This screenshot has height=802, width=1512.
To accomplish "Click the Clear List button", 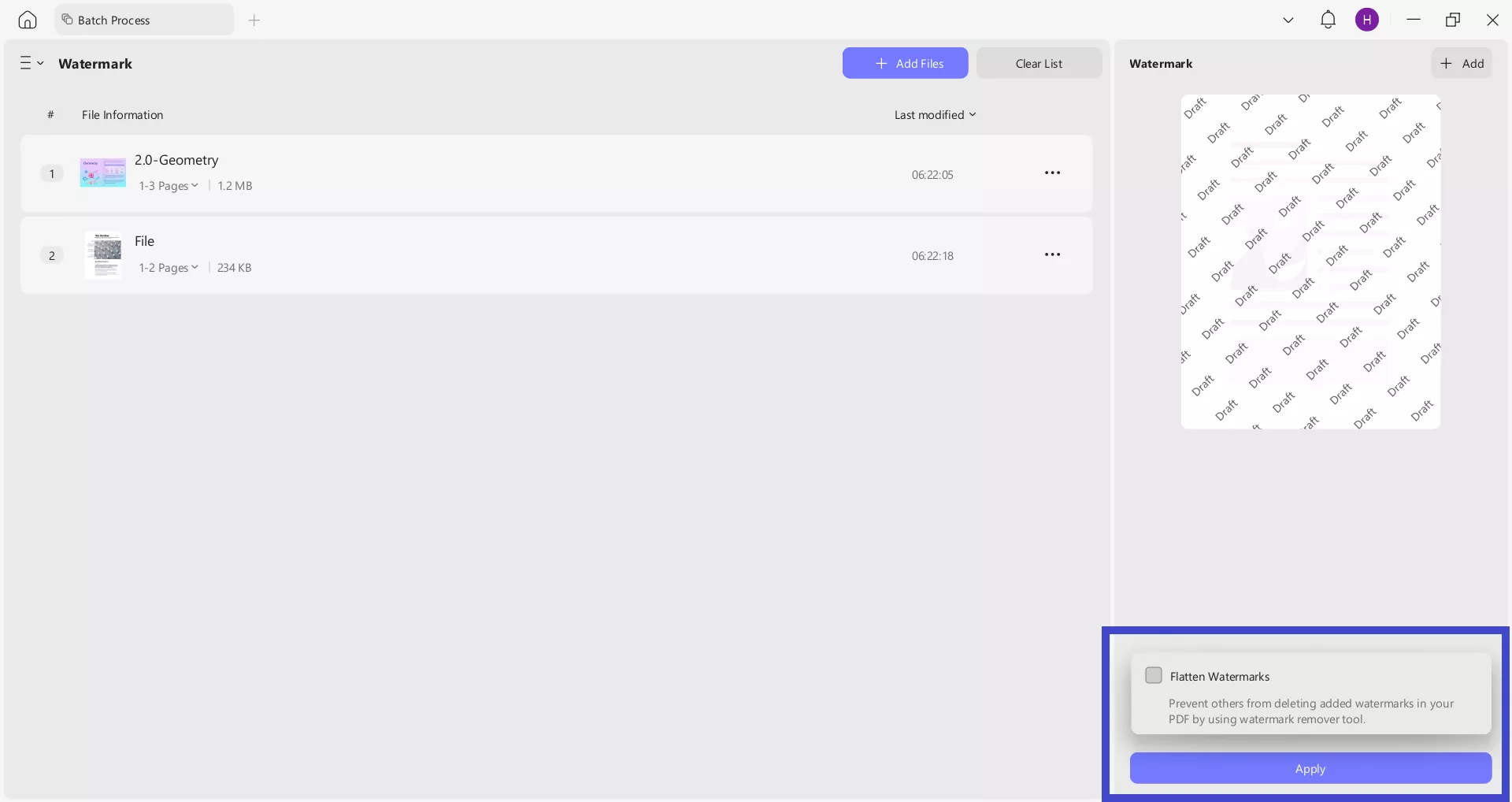I will [1039, 63].
